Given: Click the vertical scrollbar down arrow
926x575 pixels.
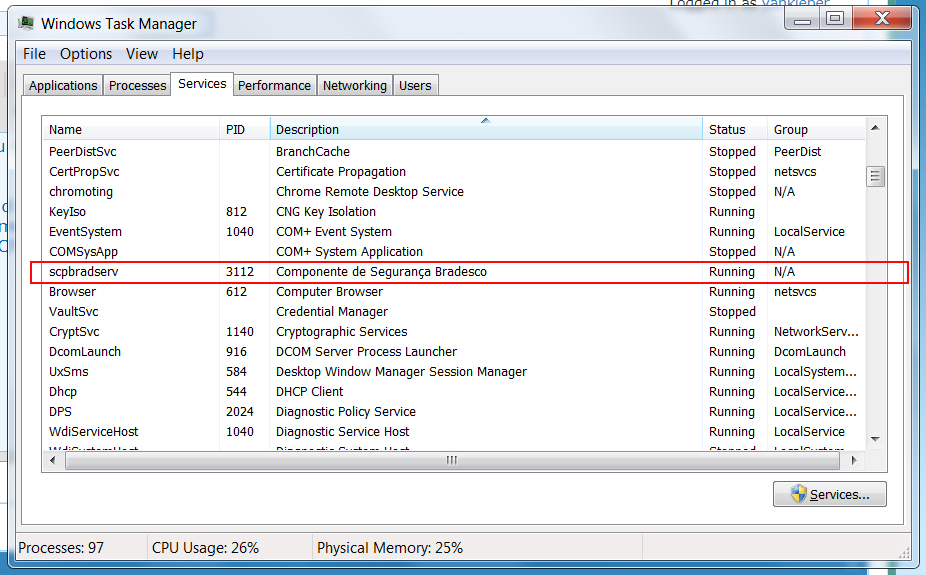Looking at the screenshot, I should 875,439.
